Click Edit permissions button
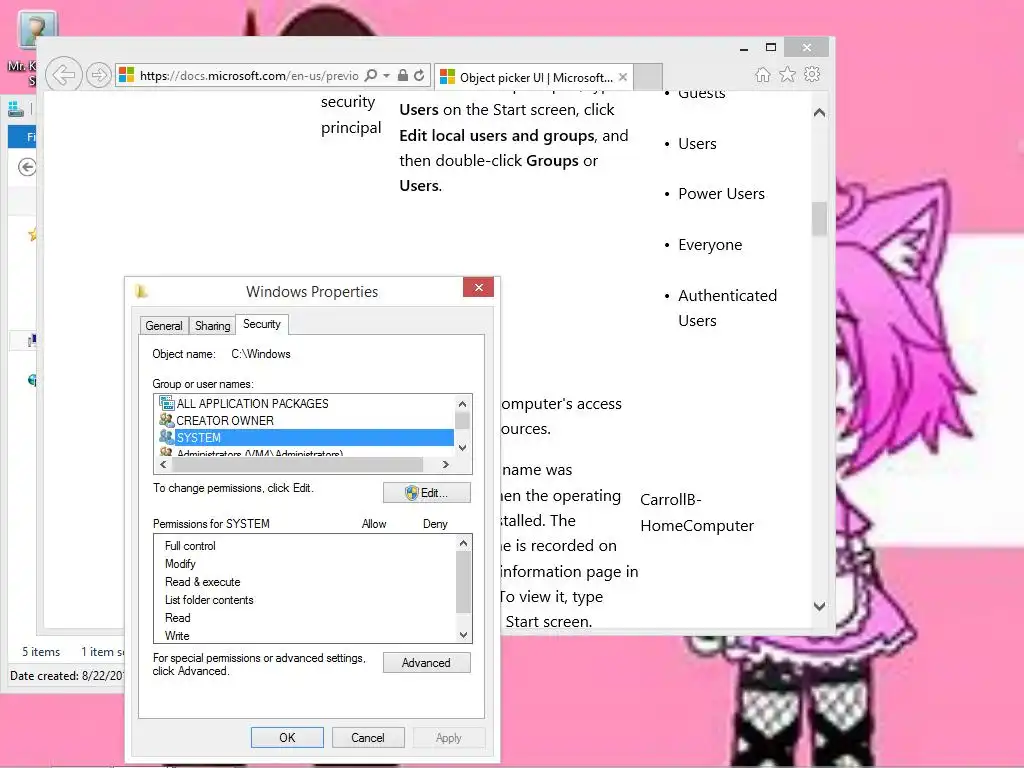1024x768 pixels. click(x=426, y=492)
